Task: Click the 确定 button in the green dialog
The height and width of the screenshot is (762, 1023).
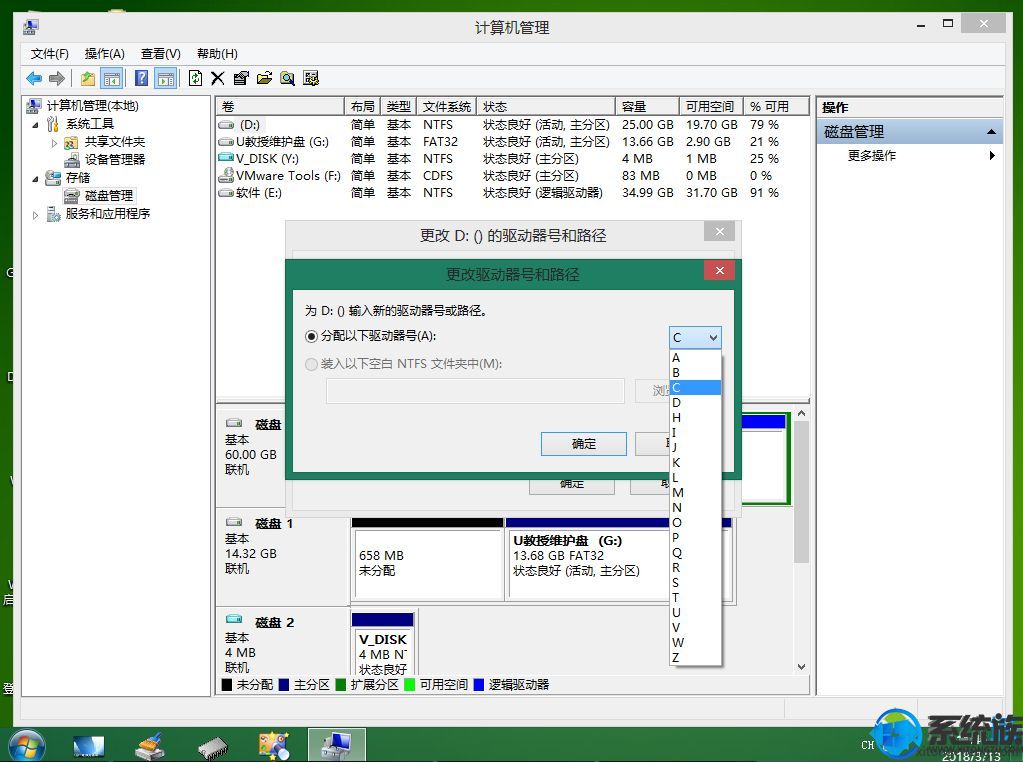Action: [x=584, y=444]
